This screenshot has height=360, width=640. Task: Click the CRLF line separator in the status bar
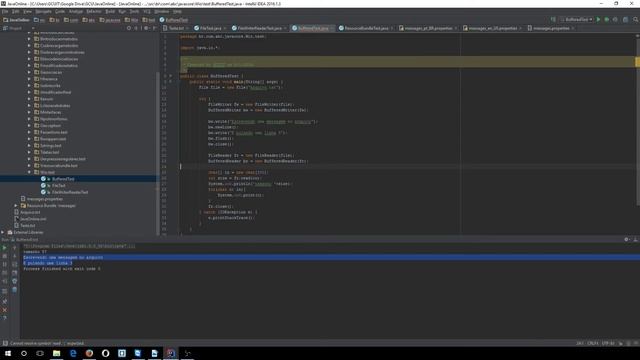tap(593, 343)
